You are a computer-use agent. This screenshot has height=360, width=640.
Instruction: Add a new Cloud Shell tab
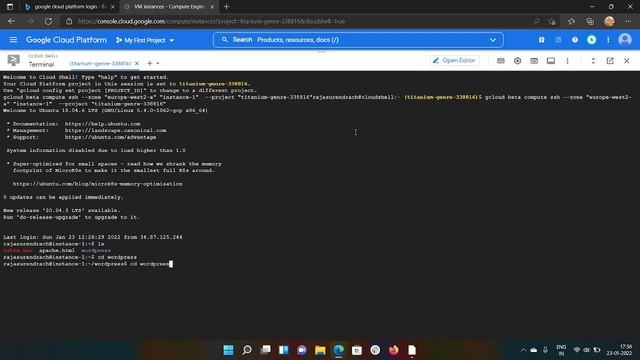tap(150, 63)
